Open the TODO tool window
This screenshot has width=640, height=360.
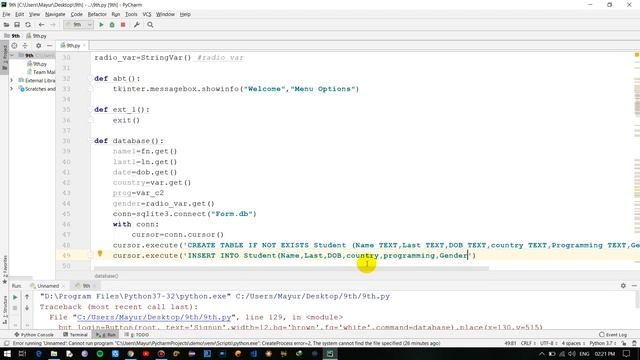137,335
